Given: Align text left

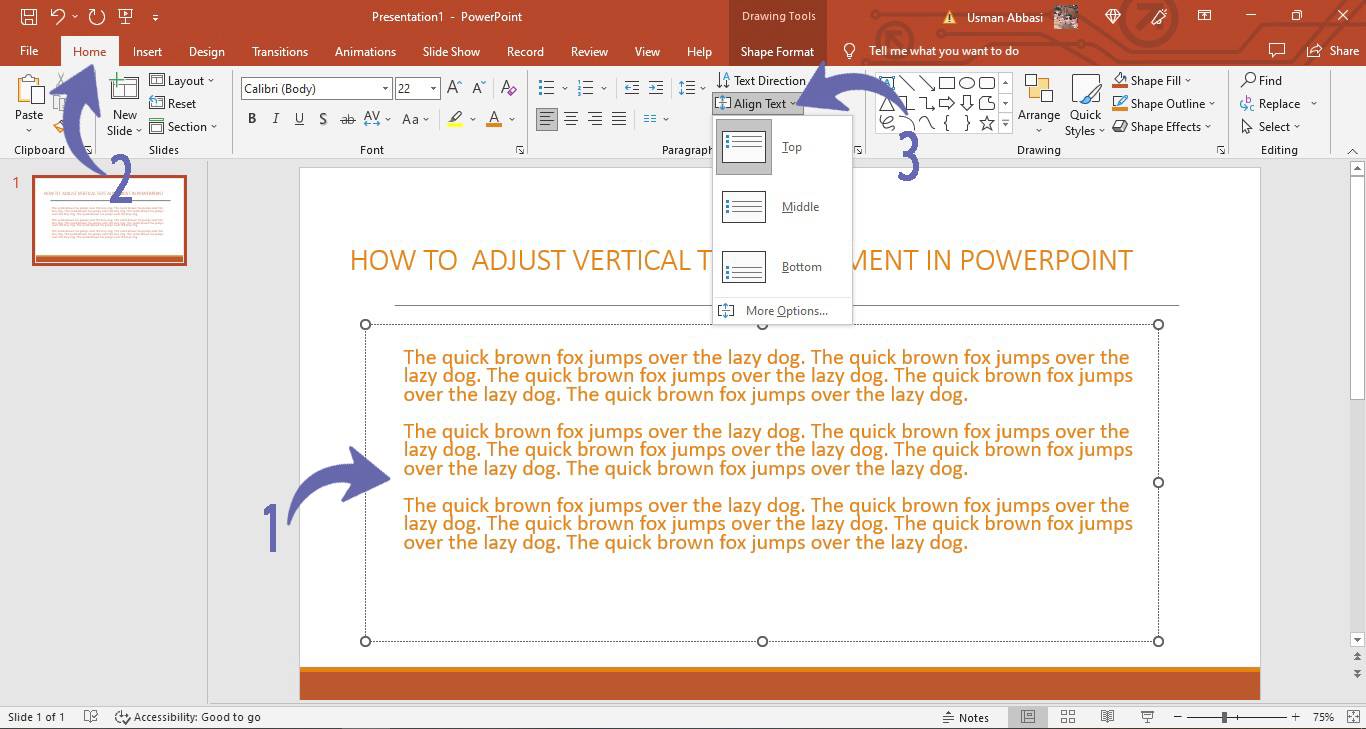Looking at the screenshot, I should [547, 119].
